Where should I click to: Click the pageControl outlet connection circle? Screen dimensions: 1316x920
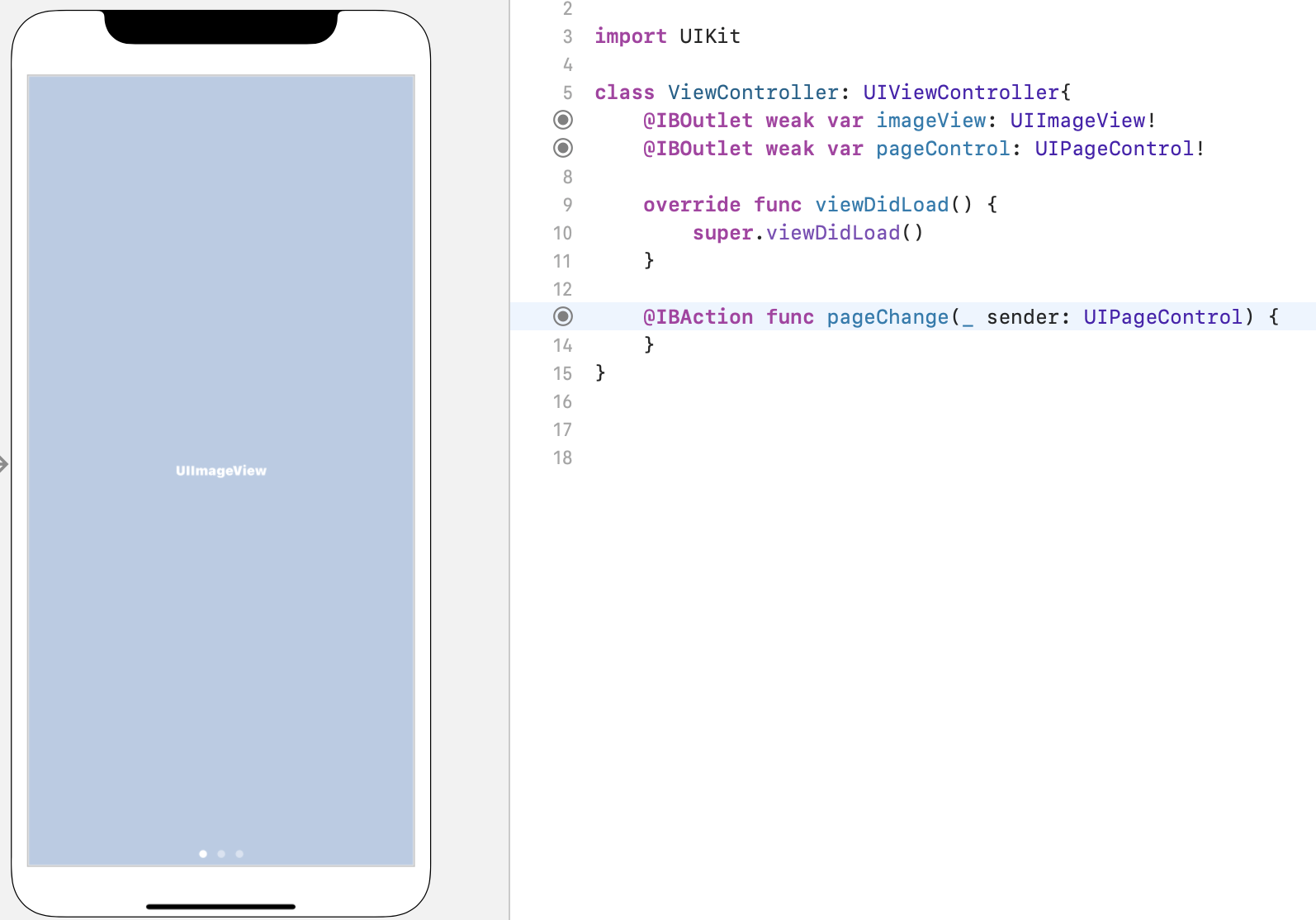pyautogui.click(x=563, y=149)
